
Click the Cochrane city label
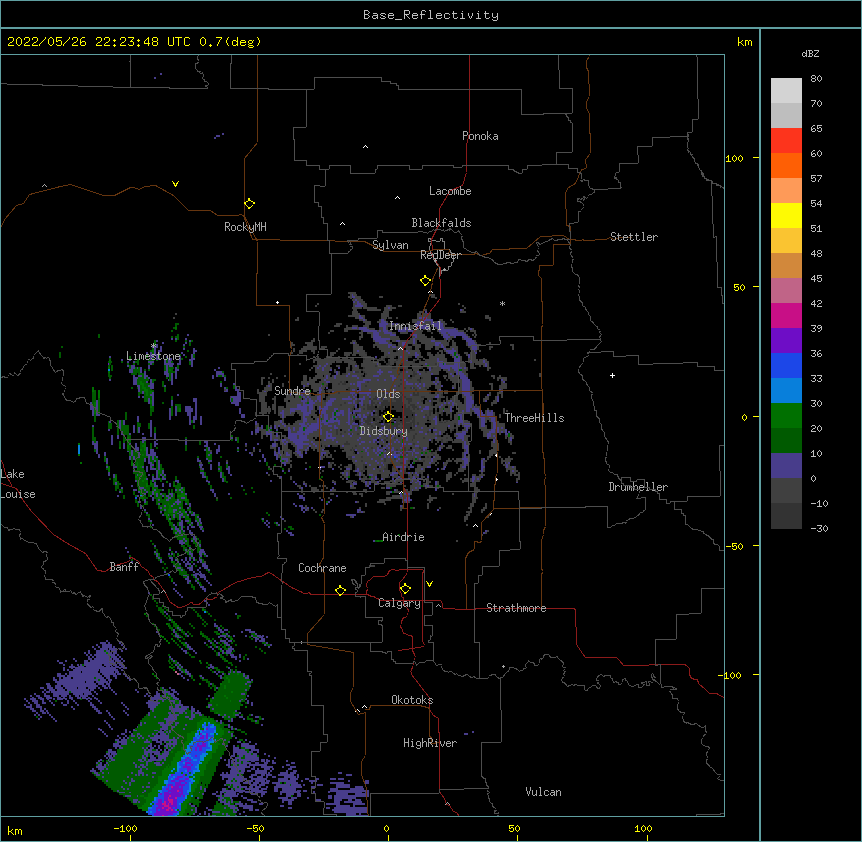point(322,568)
